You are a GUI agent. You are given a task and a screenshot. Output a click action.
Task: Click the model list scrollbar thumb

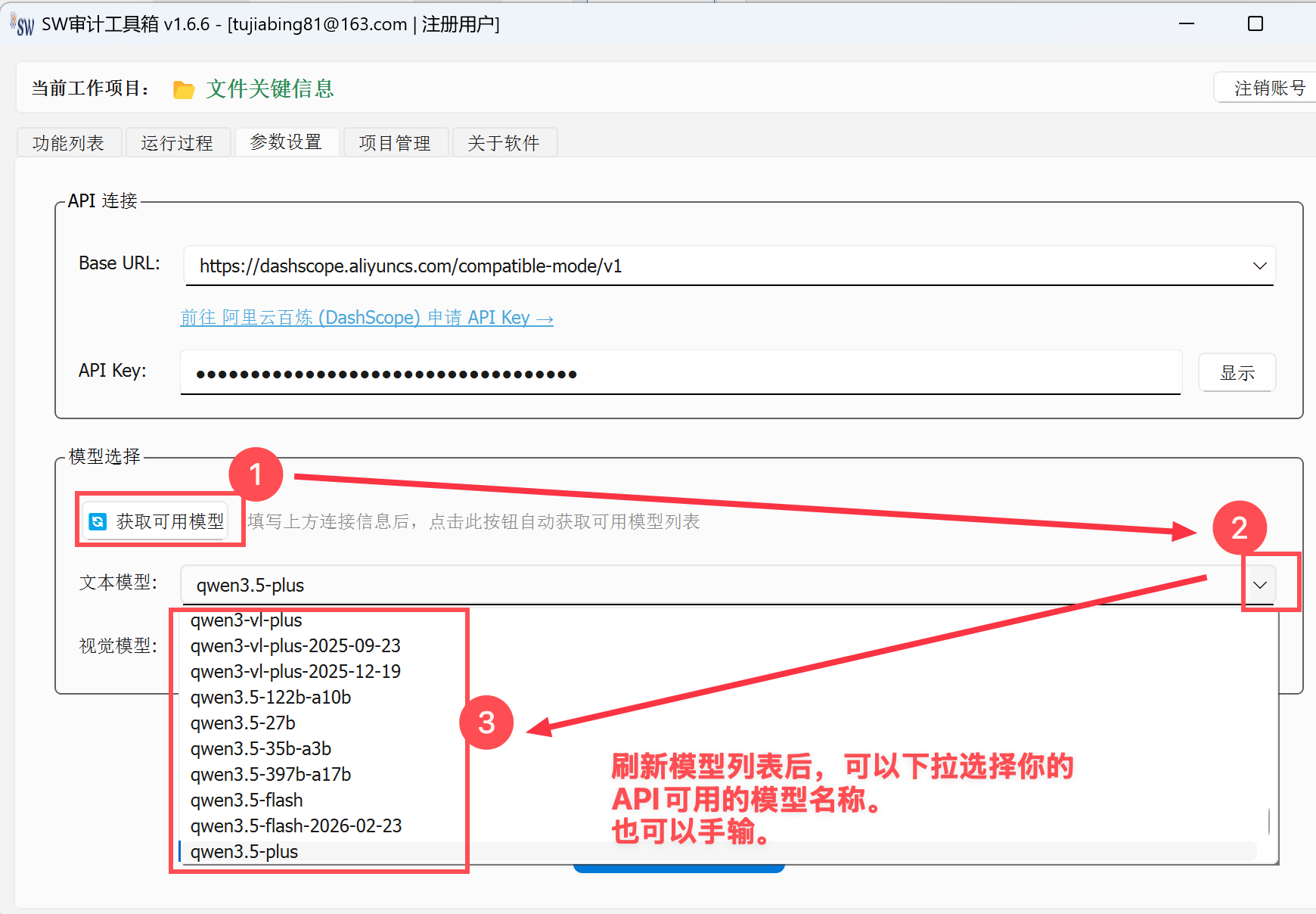pos(1268,821)
